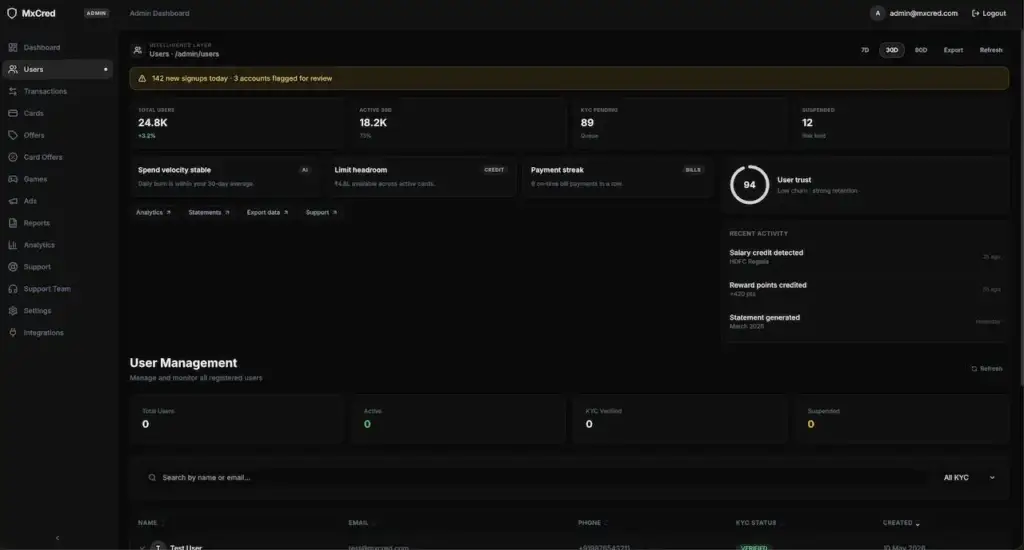The height and width of the screenshot is (550, 1024).
Task: Open the Support quick link
Action: (x=321, y=212)
